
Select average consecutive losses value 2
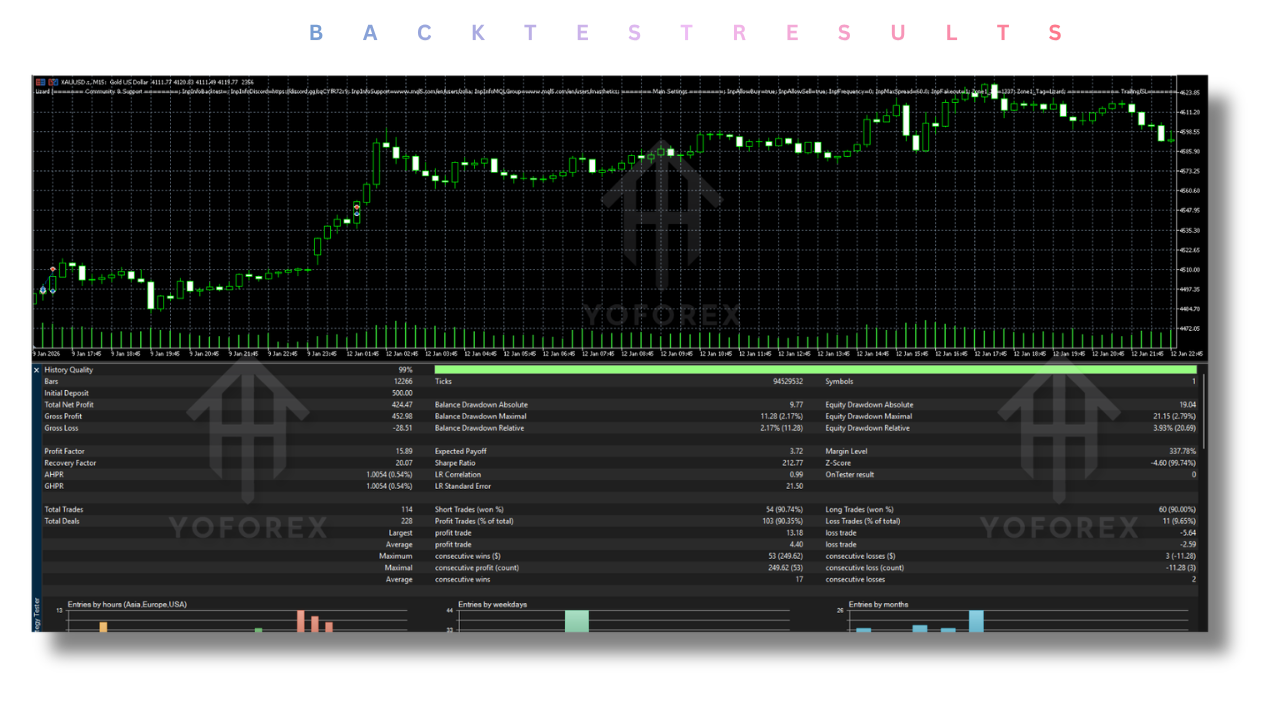pyautogui.click(x=1193, y=579)
